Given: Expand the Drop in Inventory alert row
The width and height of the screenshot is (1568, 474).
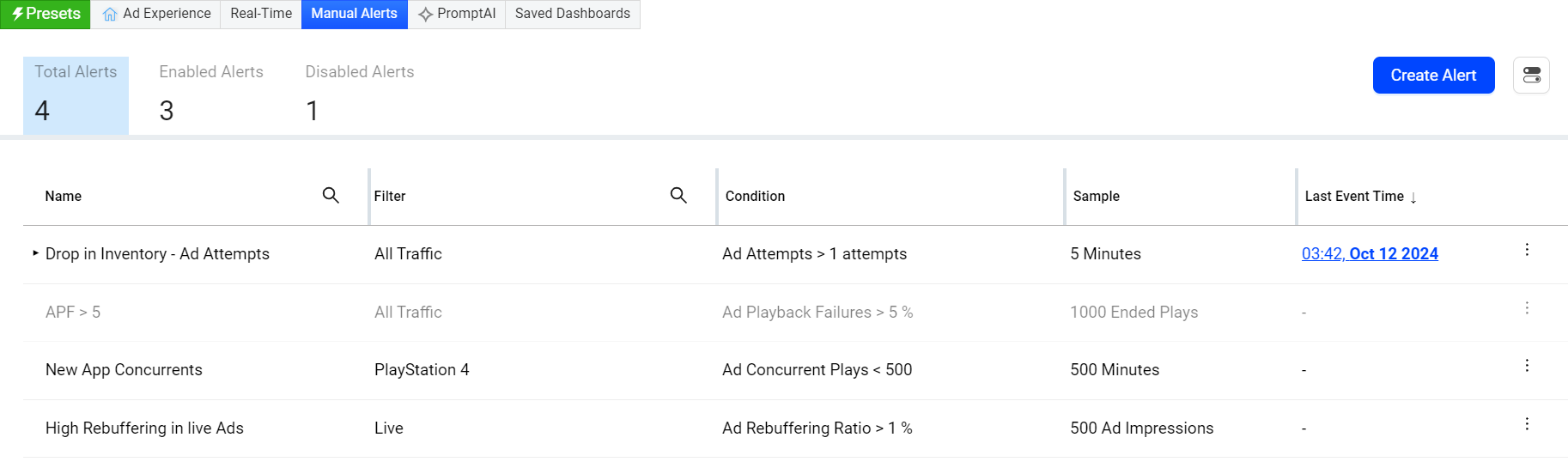Looking at the screenshot, I should click(x=35, y=253).
